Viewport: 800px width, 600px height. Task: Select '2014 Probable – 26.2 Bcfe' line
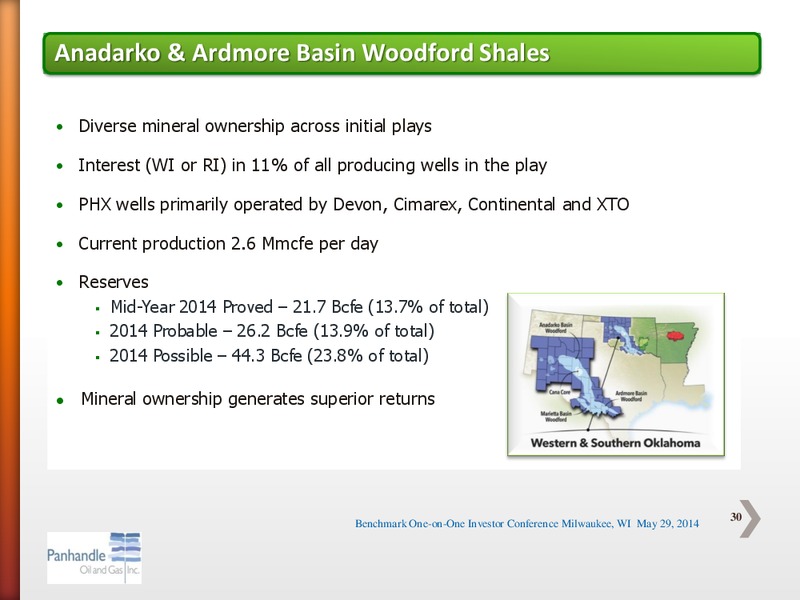(x=272, y=331)
